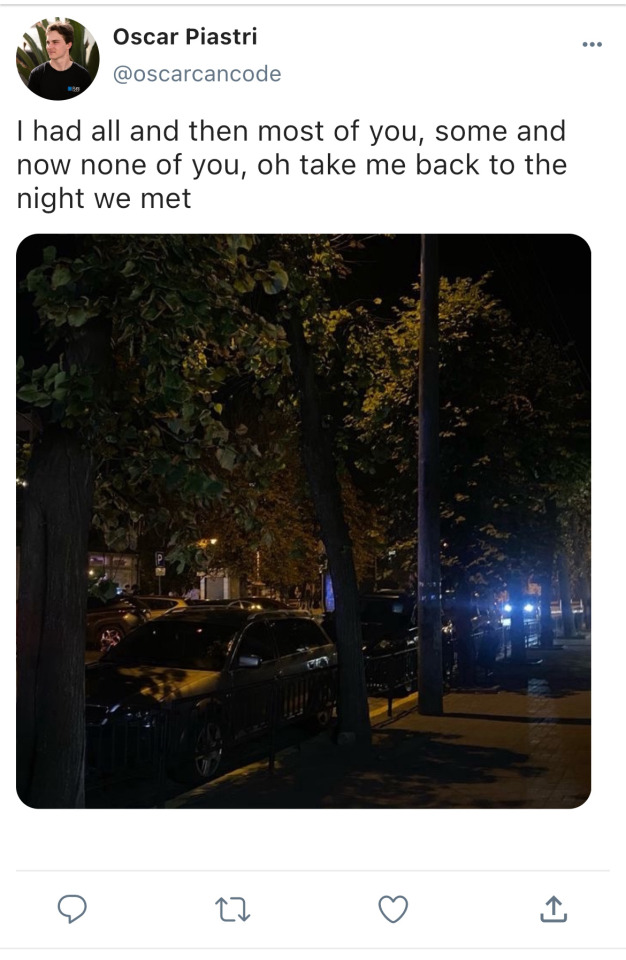The width and height of the screenshot is (626, 960).
Task: Open the Oscar Piastri display name
Action: [x=185, y=37]
